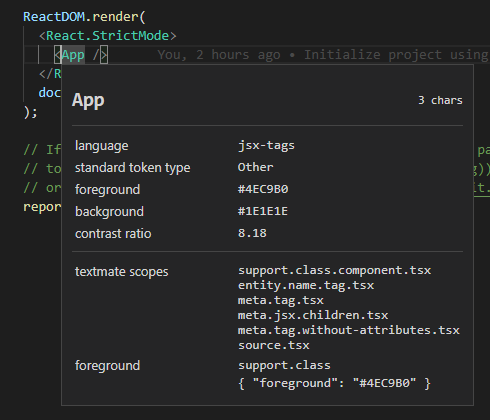Click the highlighted App tag in editor
Image resolution: width=490 pixels, height=420 pixels.
73,55
